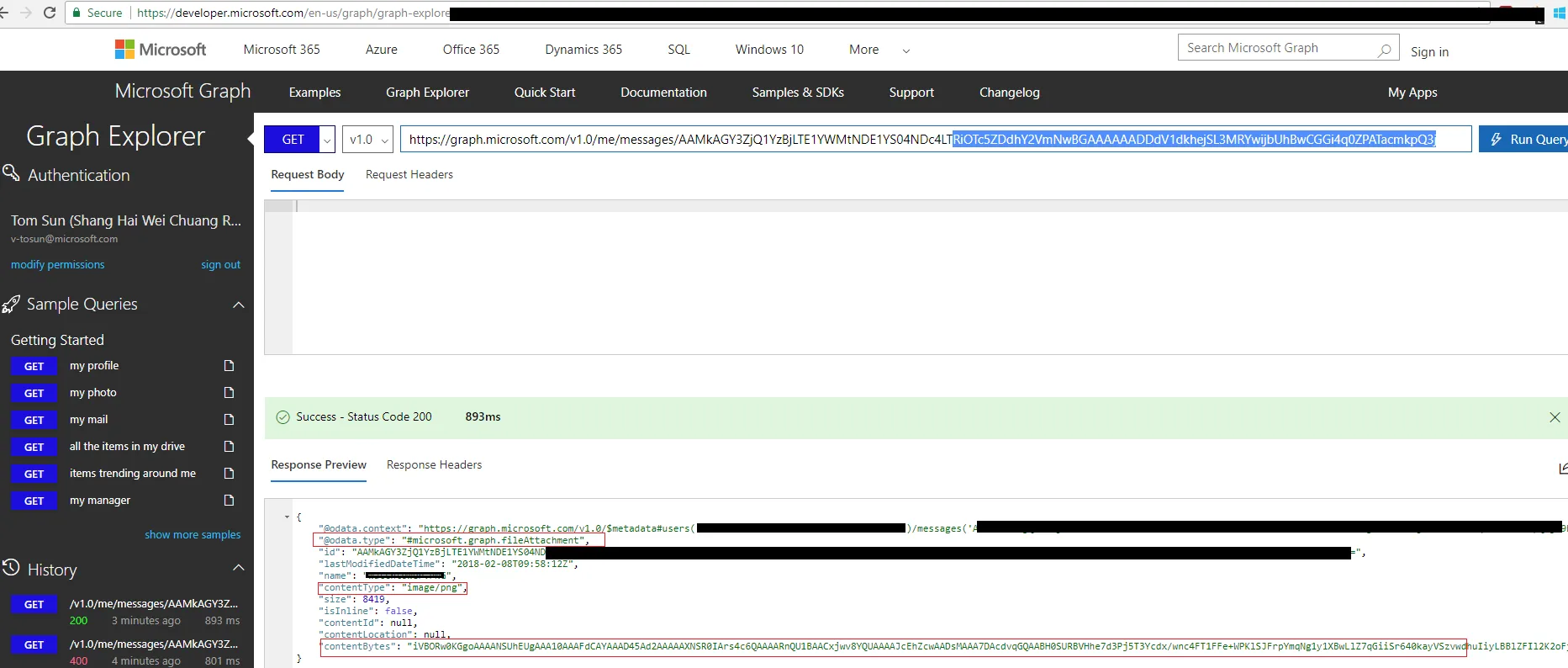Open the API version v1.0 dropdown
Viewport: 1568px width, 668px height.
click(368, 140)
